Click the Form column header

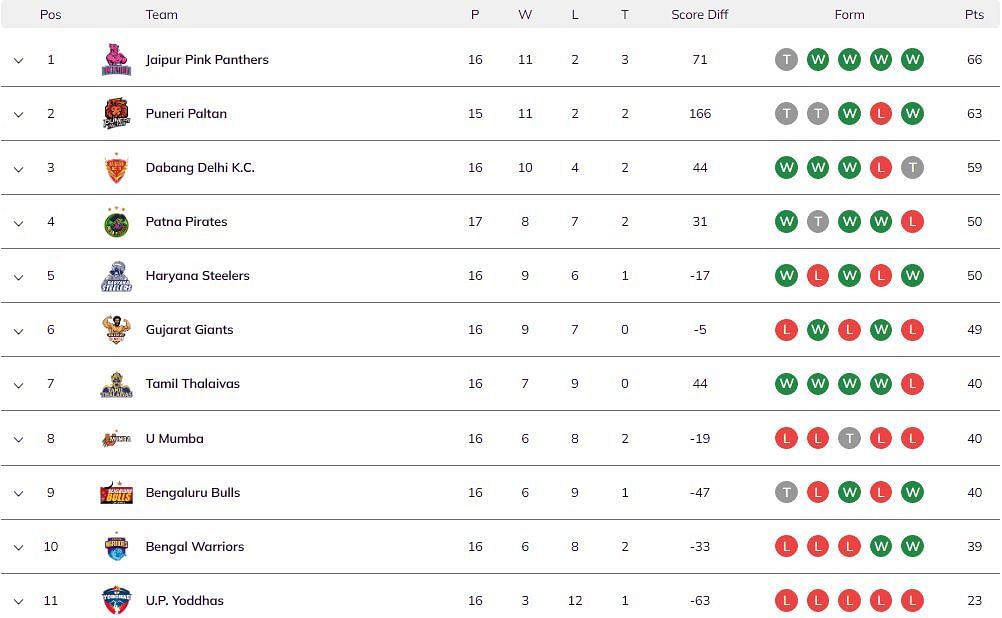click(849, 15)
